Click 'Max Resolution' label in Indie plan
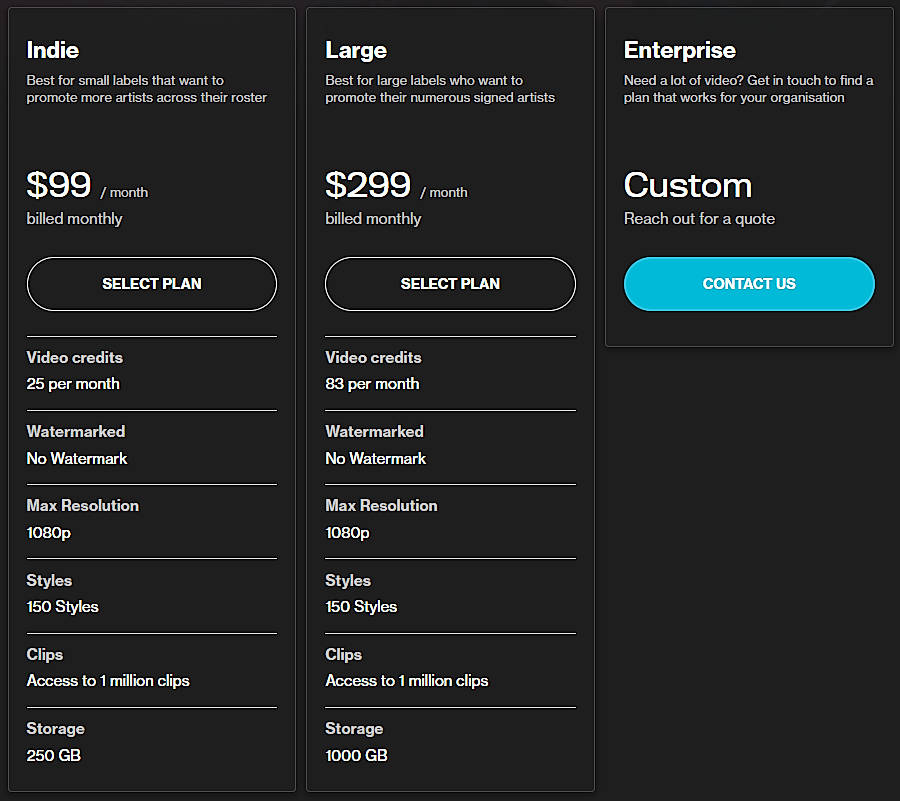900x801 pixels. click(83, 506)
